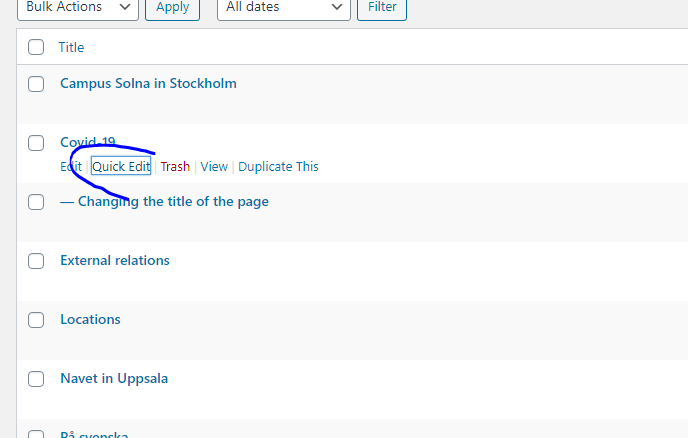Check the External relations page checkbox
Screen dimensions: 688x438
click(x=36, y=261)
